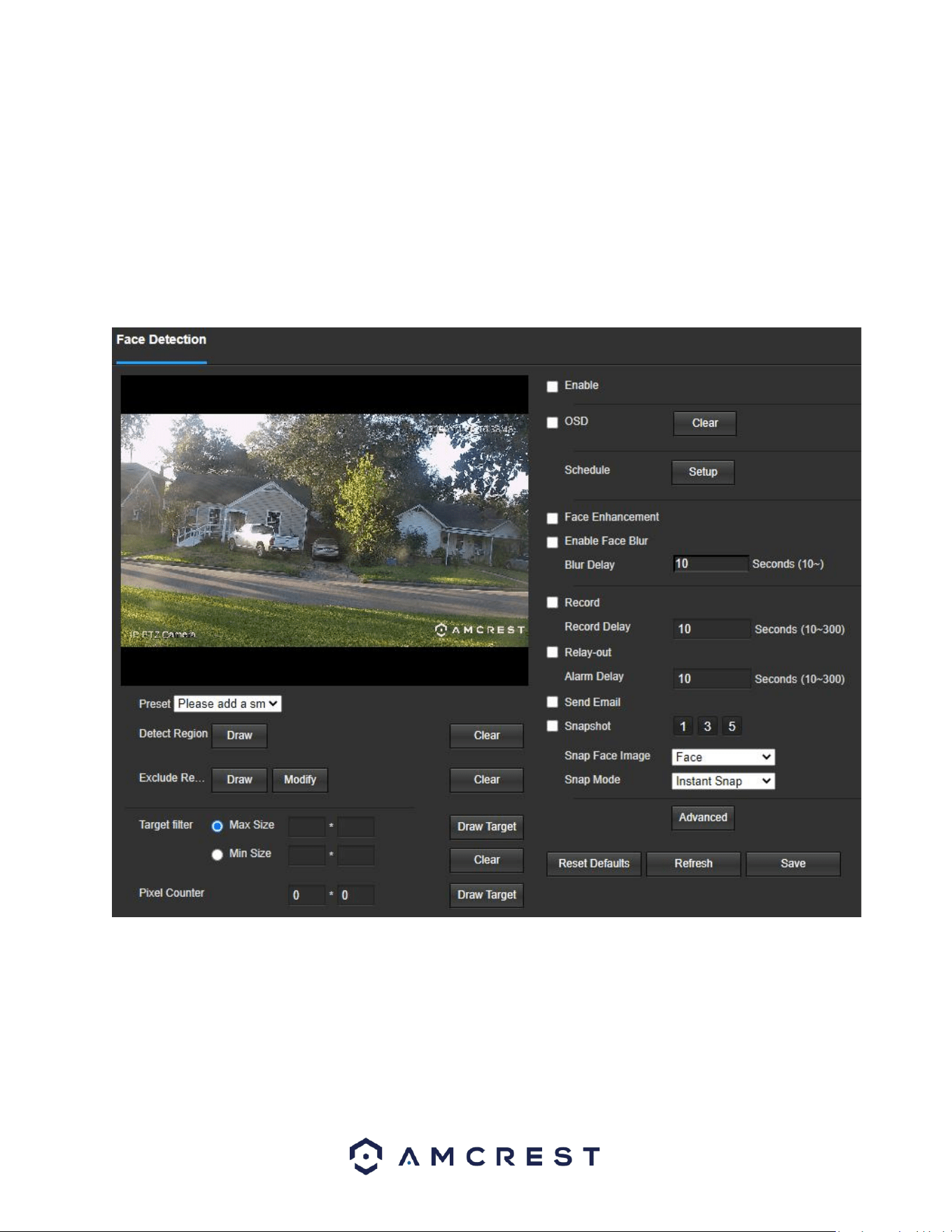Click Draw for Detect Region
Image resolution: width=952 pixels, height=1232 pixels.
tap(239, 736)
